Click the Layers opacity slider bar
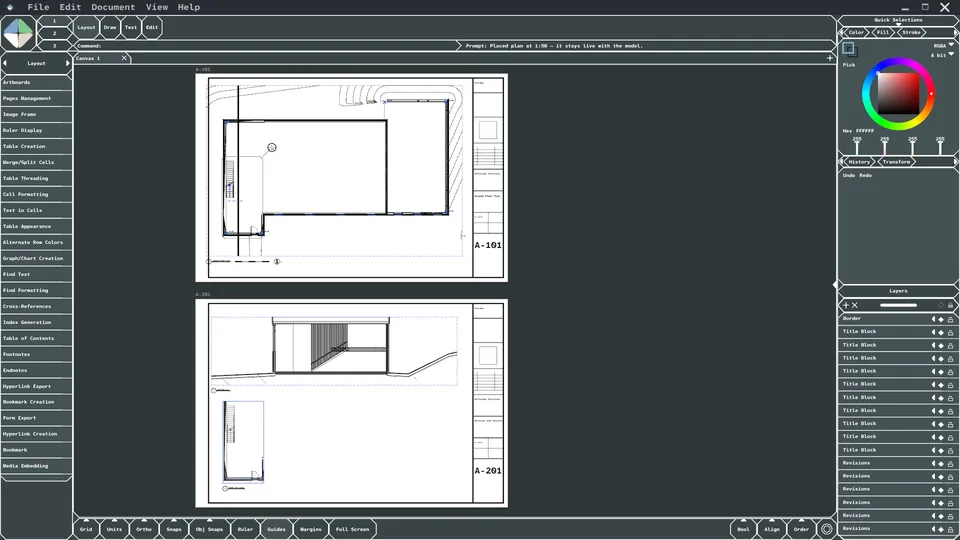This screenshot has width=960, height=540. pos(898,305)
